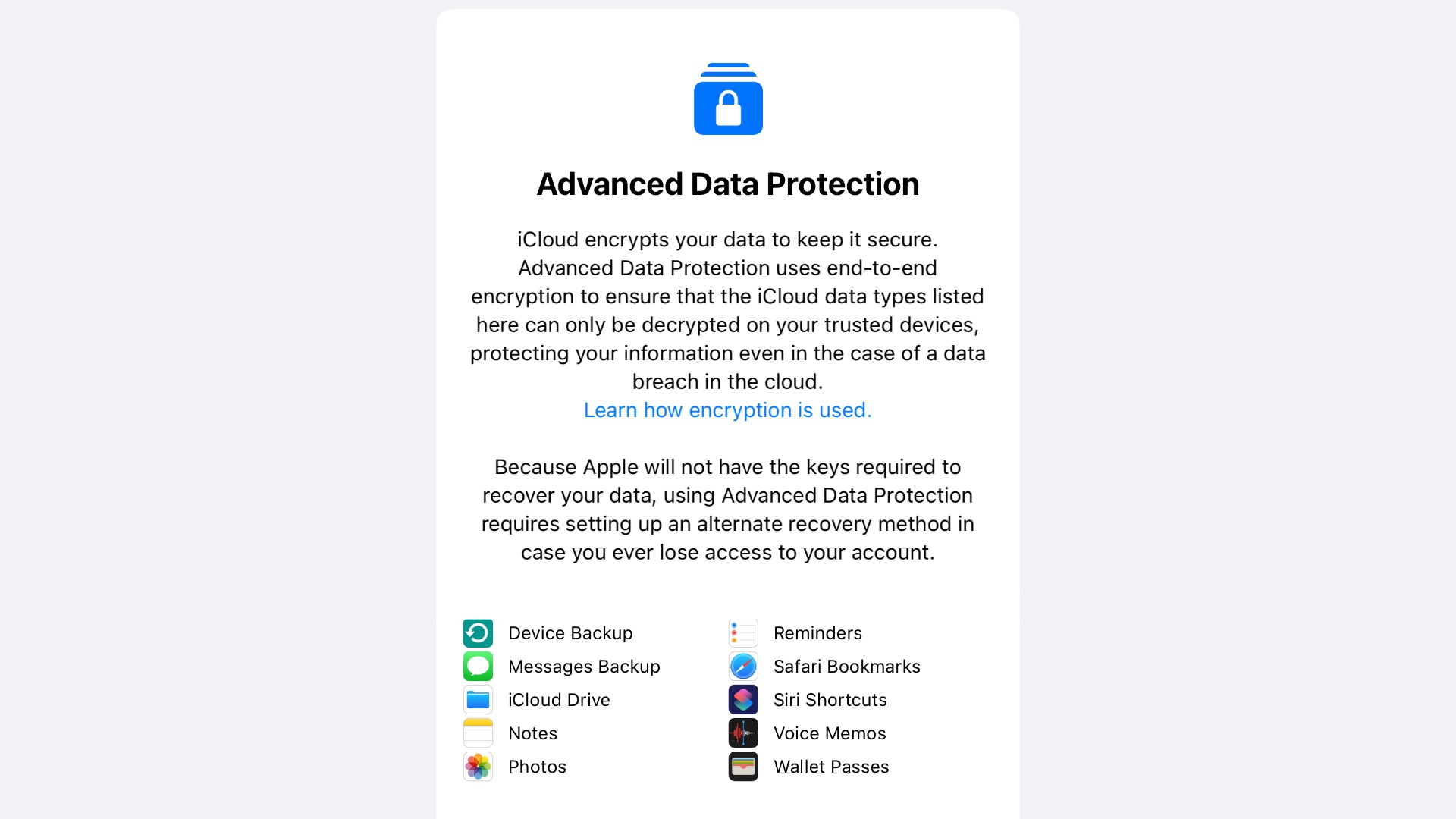Click the iCloud encryption learn more link
Viewport: 1456px width, 819px height.
click(727, 409)
